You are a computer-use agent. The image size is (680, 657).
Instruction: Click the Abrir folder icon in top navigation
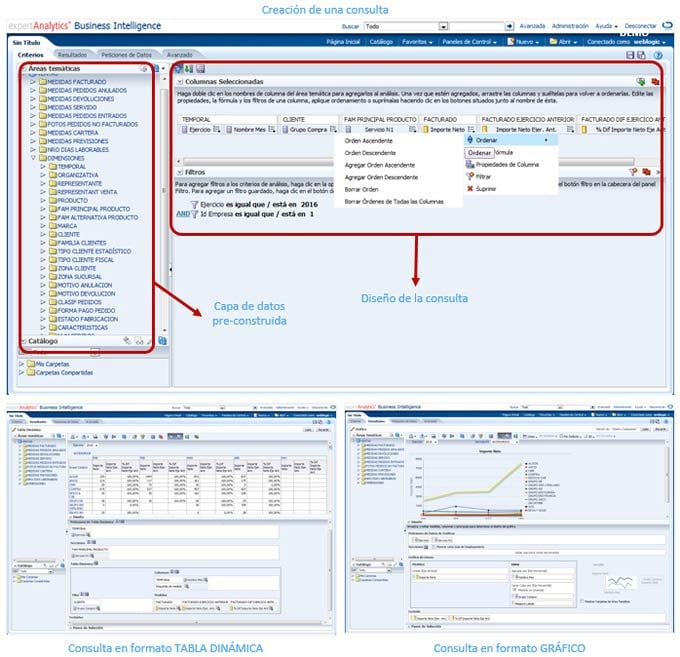pyautogui.click(x=553, y=42)
